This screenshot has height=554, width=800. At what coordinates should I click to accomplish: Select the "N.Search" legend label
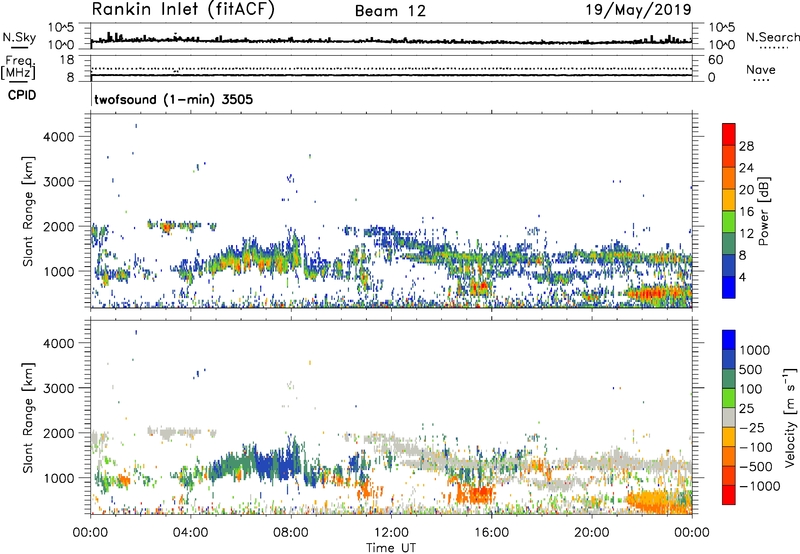772,37
